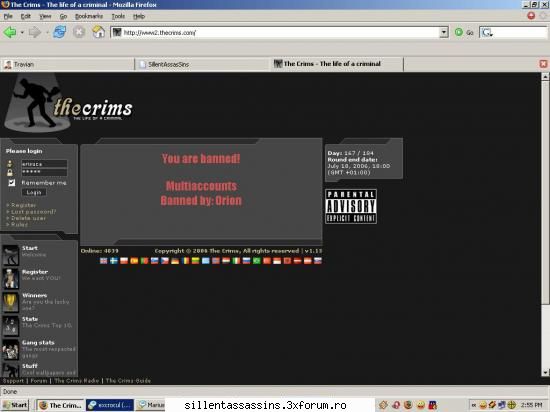Open the Bookmarks menu

tap(89, 16)
